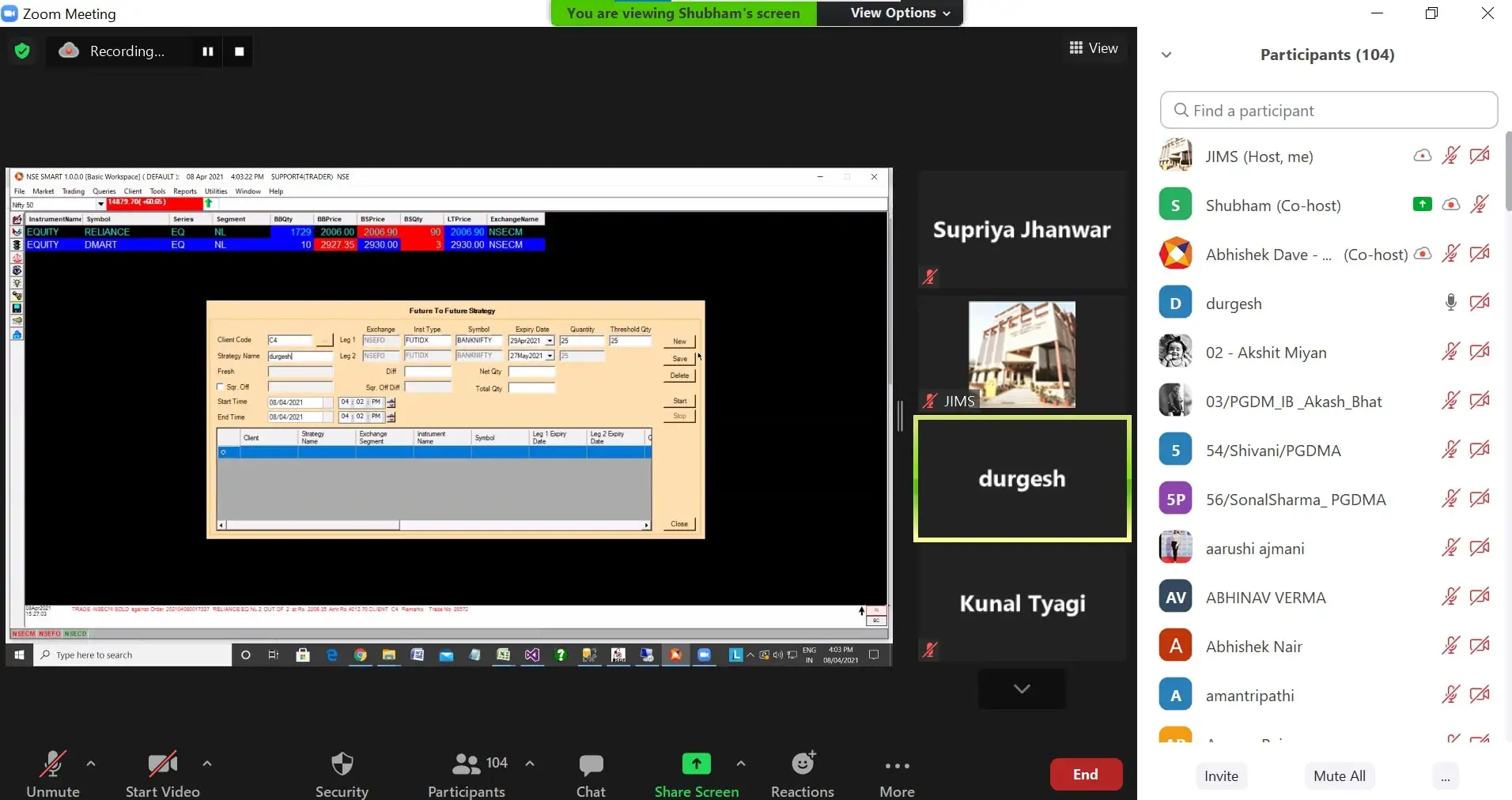Screen dimensions: 1512x800
Task: Click Save in Future To Future Strategy
Action: point(679,359)
